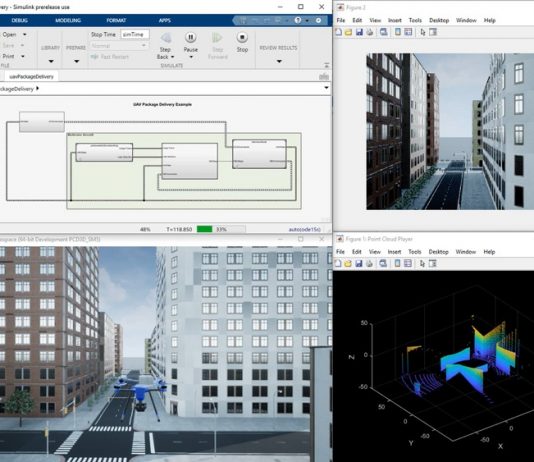
Task: Open View menu in Figure 2 window
Action: (x=375, y=20)
